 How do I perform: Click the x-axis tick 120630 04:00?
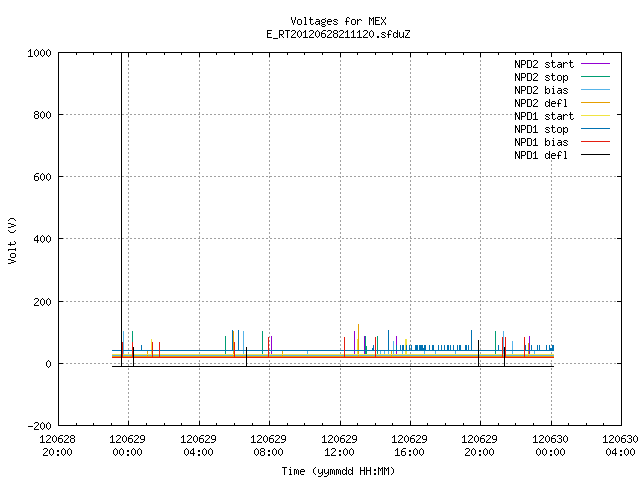click(x=620, y=446)
